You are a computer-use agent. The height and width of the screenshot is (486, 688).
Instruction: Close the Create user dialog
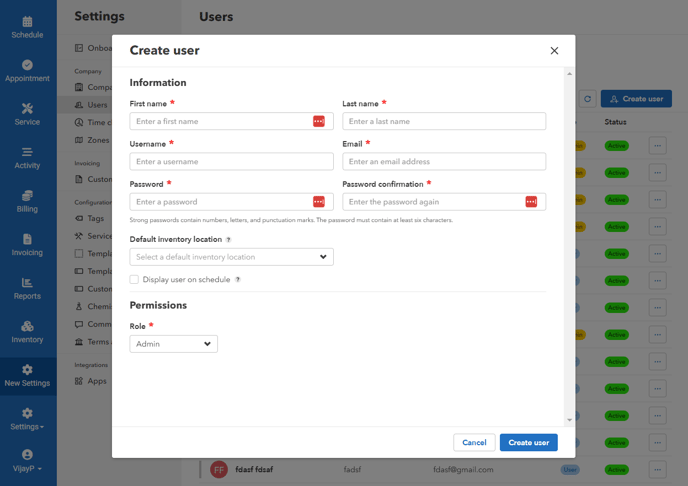click(554, 51)
